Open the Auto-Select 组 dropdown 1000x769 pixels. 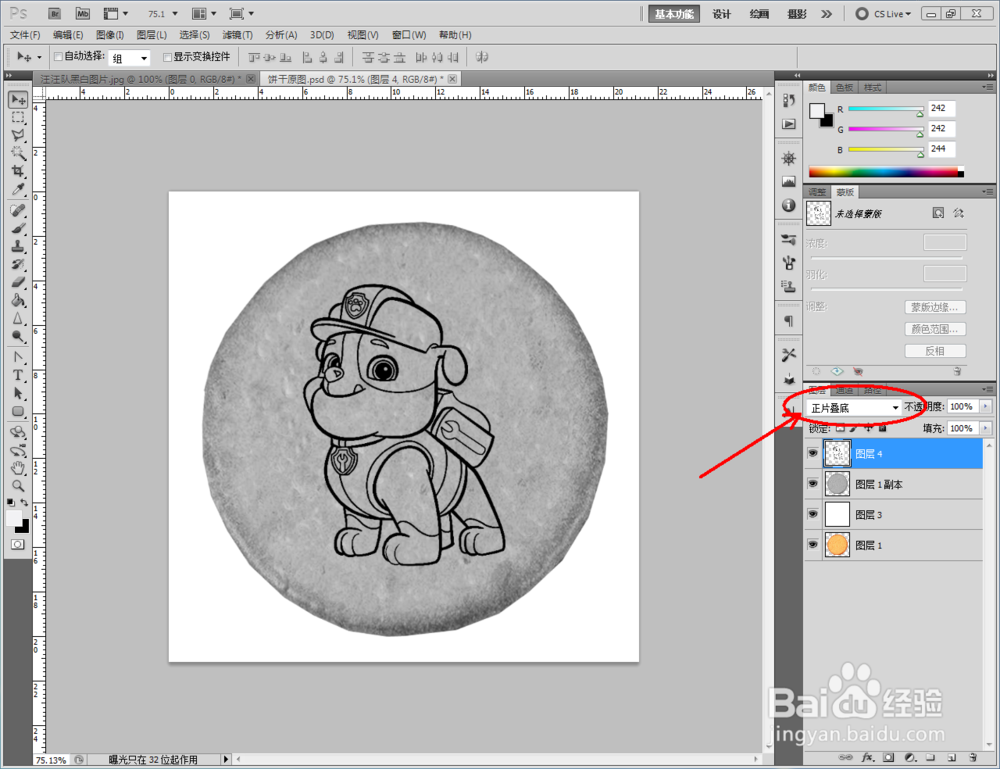coord(129,58)
